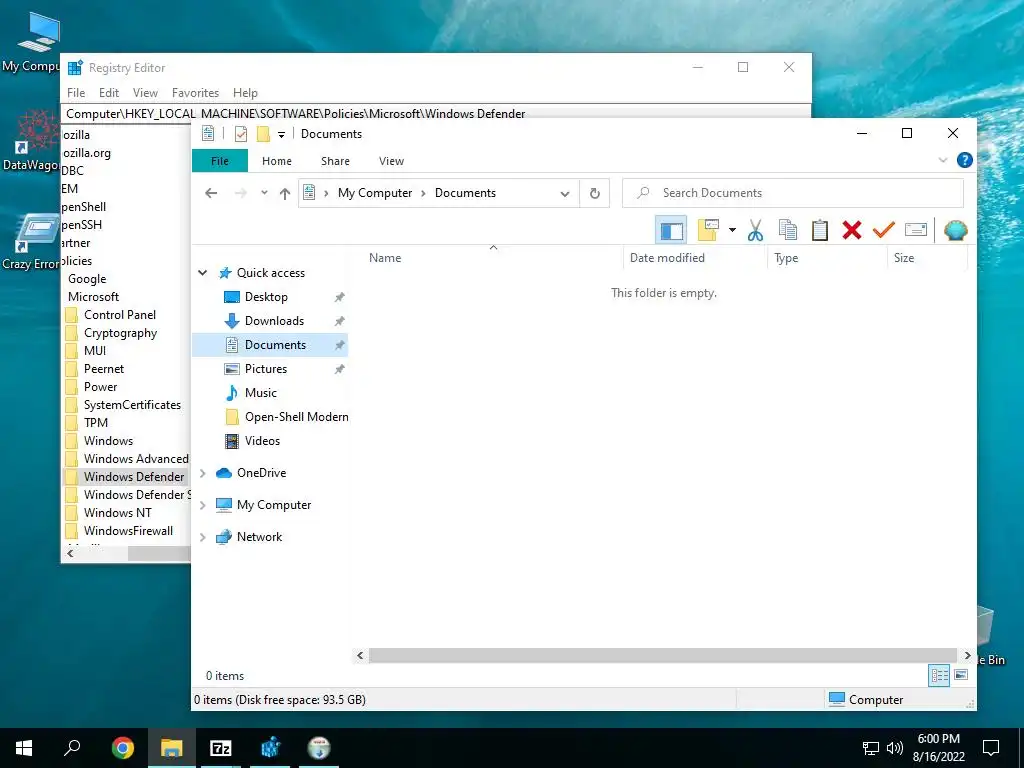Click Documents in the address breadcrumb

(x=466, y=193)
